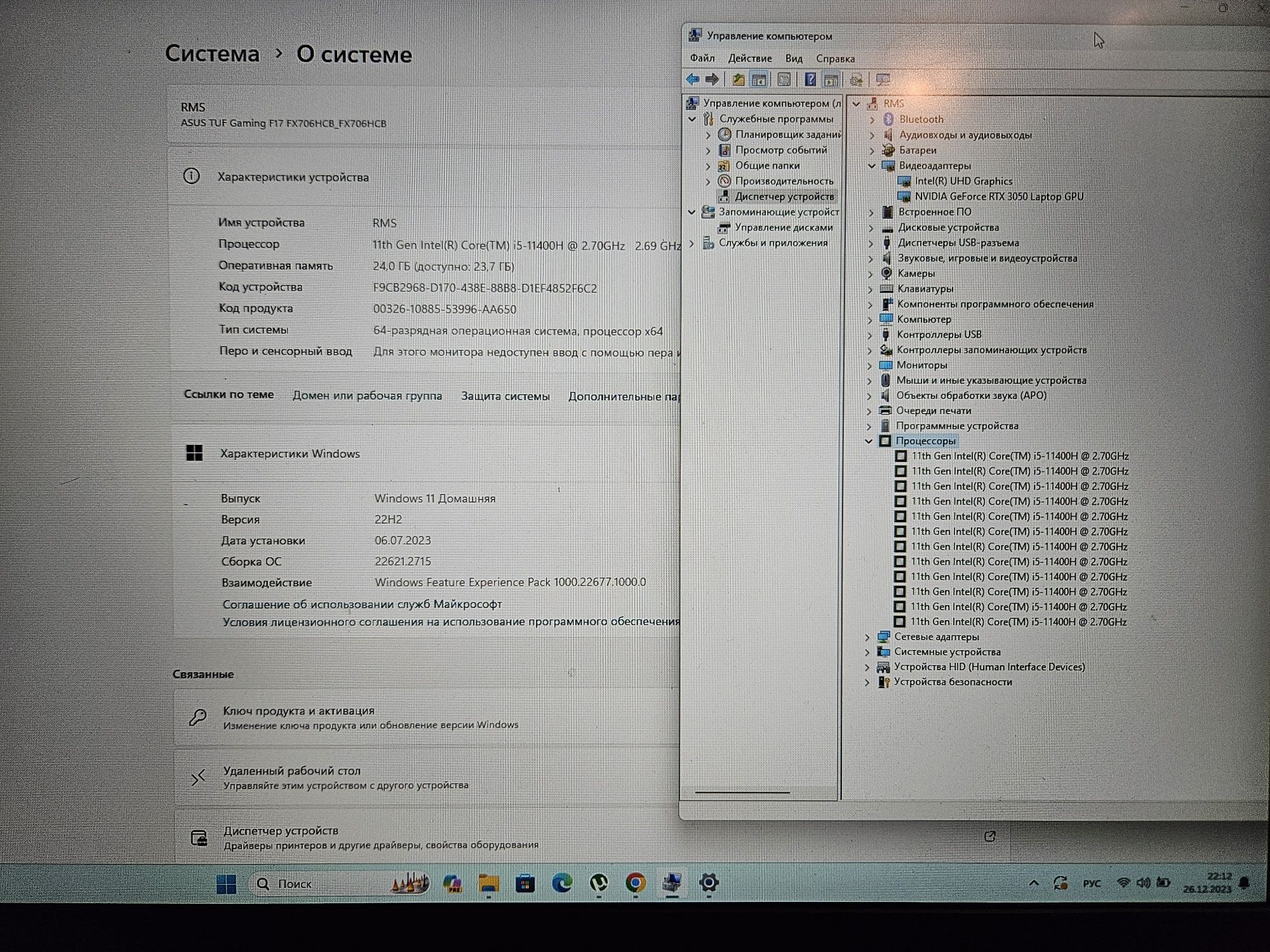Select Диспетчер устройств in the left tree
This screenshot has height=952, width=1270.
tap(784, 197)
